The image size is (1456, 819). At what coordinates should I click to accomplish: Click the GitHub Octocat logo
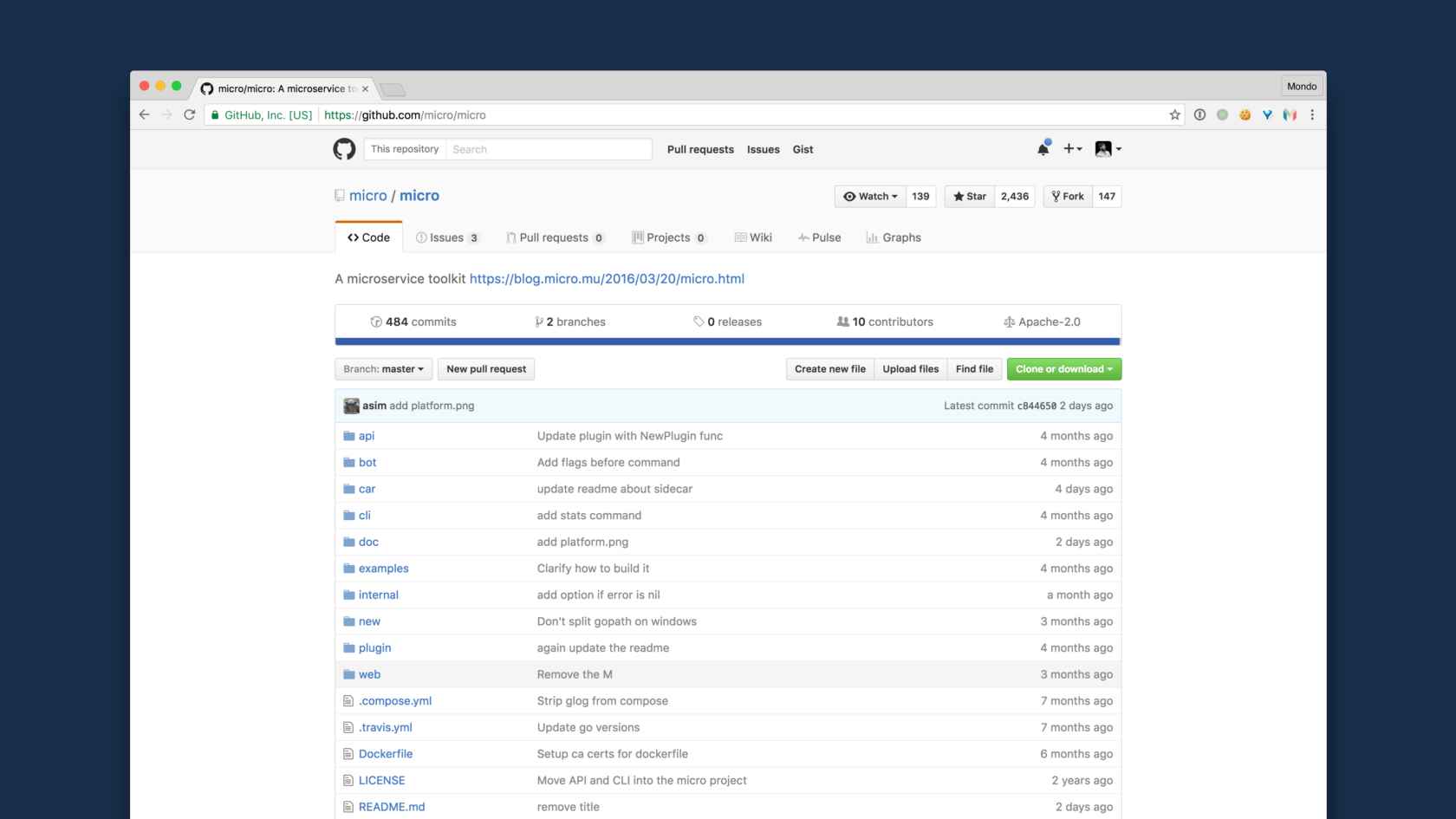point(344,149)
